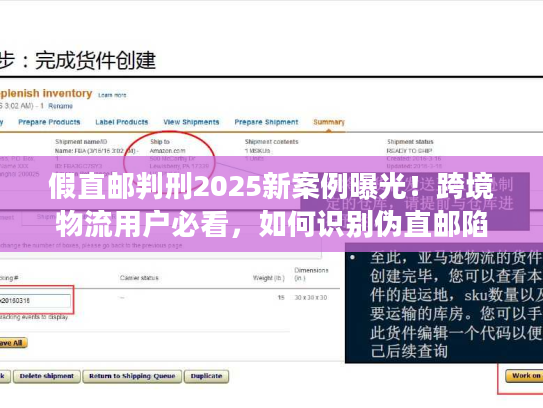Switch to Label Products tab
543x408 pixels.
tap(122, 122)
